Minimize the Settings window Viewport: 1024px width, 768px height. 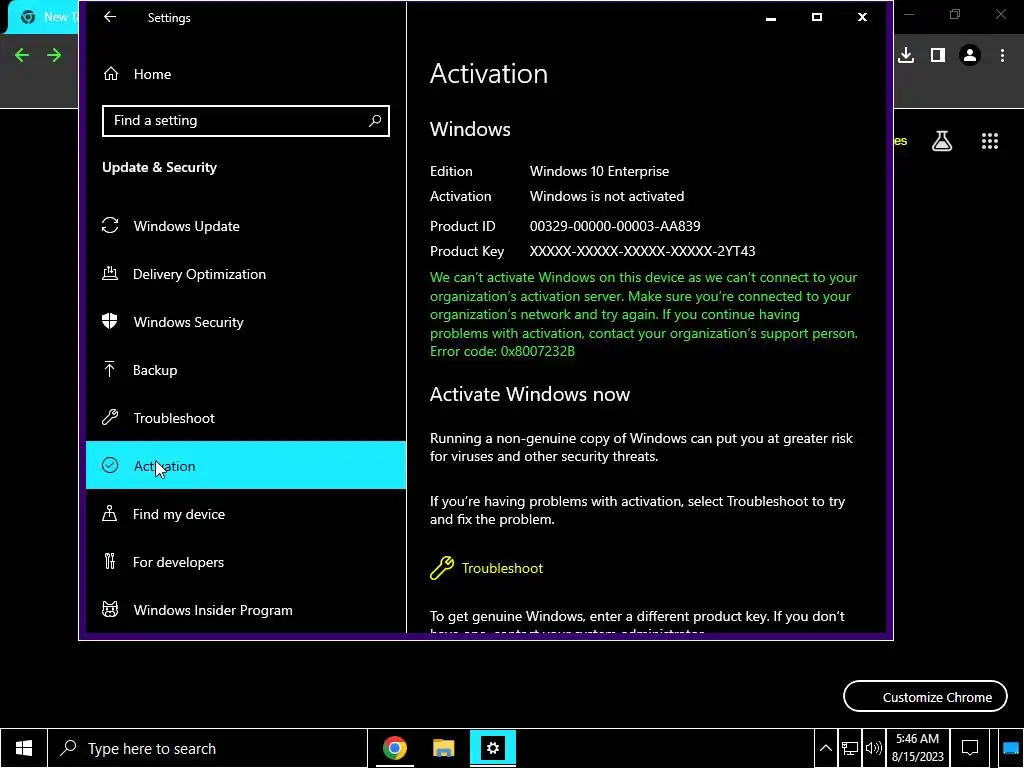coord(771,18)
